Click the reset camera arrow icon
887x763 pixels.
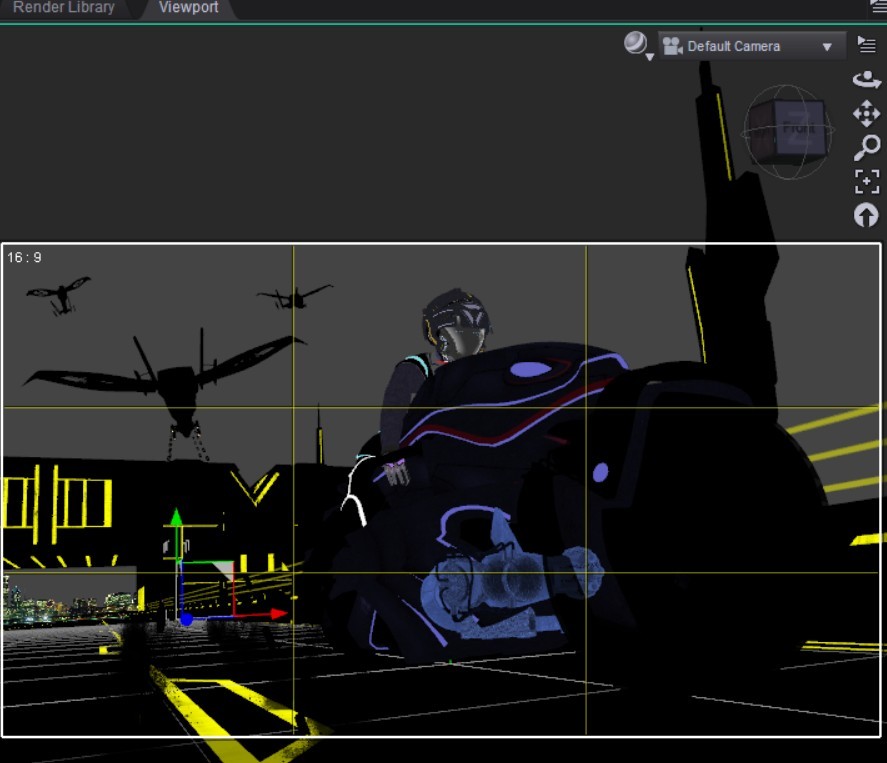[866, 215]
